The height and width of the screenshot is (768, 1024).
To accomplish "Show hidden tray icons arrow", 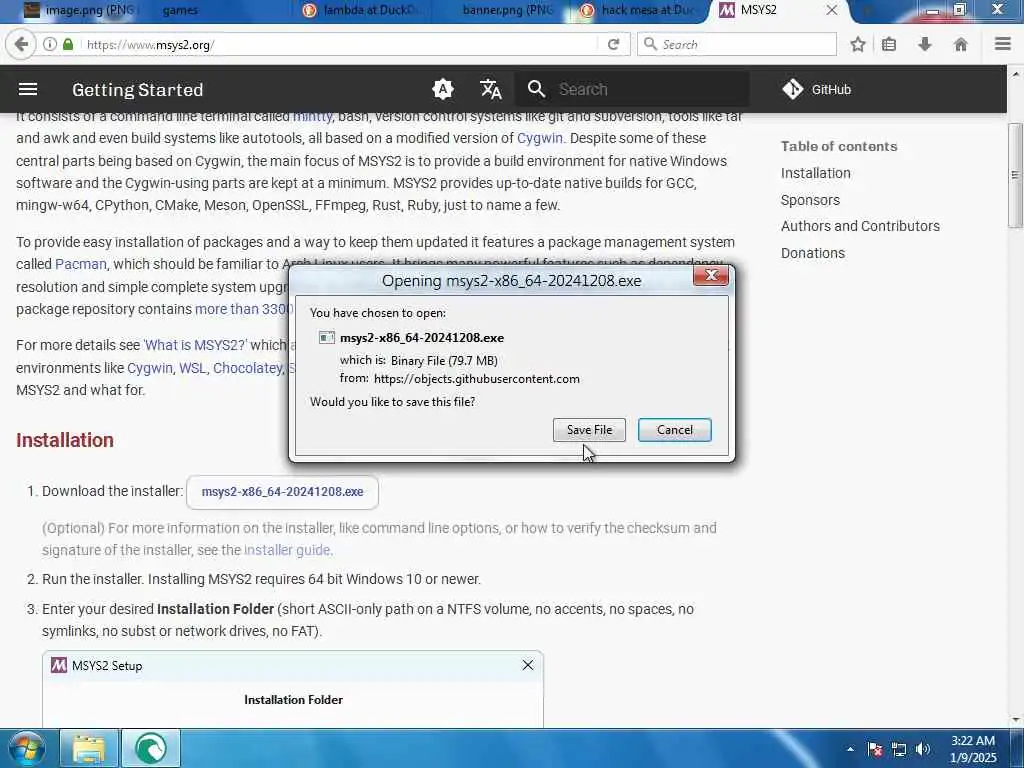I will coord(850,749).
